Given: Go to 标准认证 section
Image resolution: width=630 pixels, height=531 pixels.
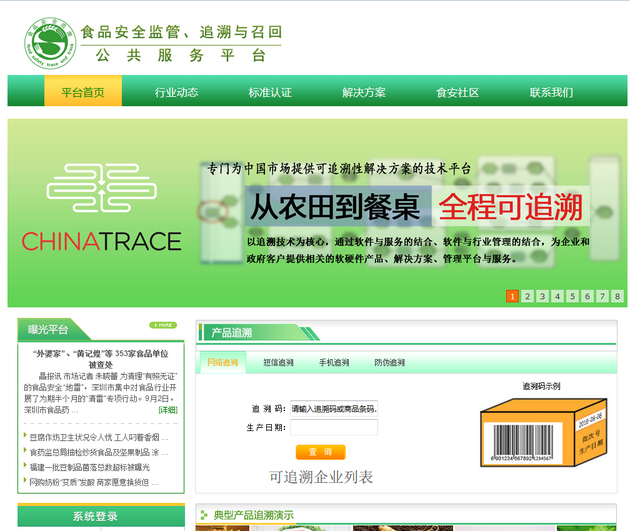Looking at the screenshot, I should 270,92.
